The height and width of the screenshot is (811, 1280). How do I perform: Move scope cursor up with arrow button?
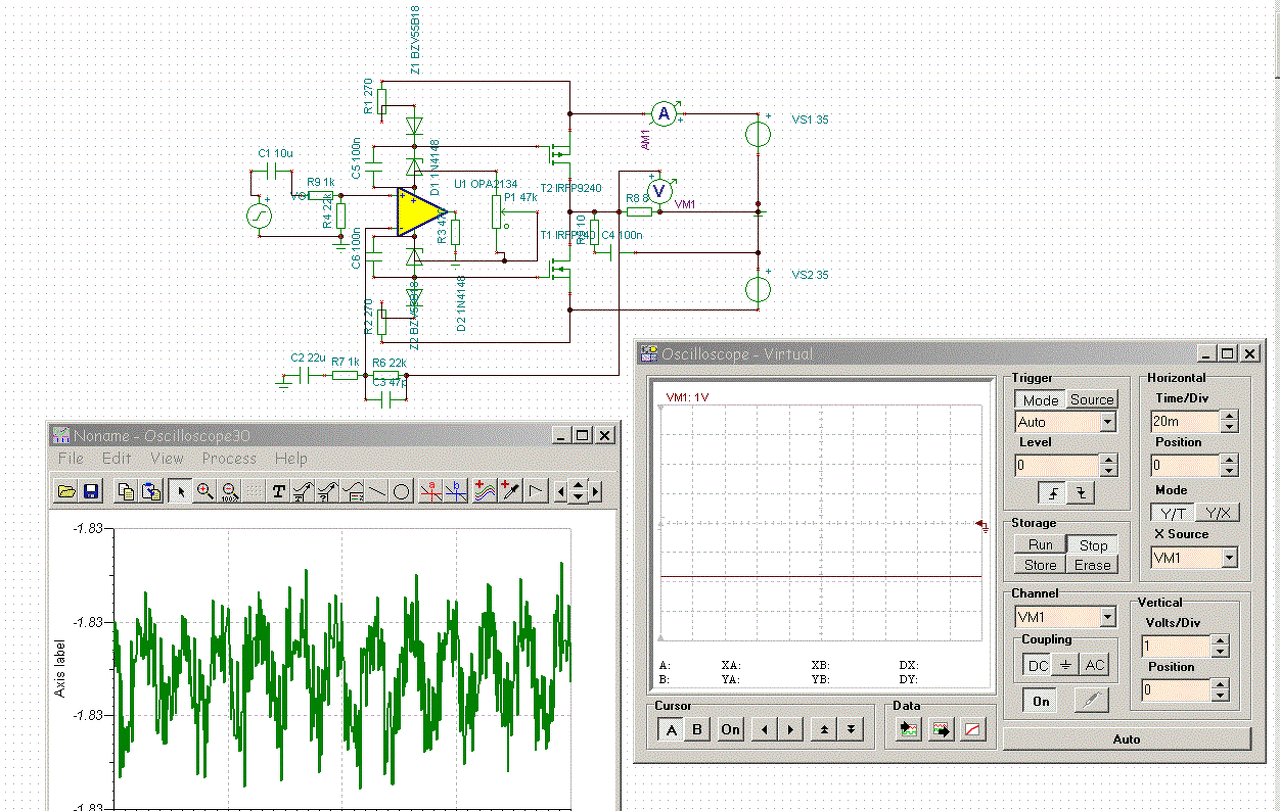click(x=823, y=729)
